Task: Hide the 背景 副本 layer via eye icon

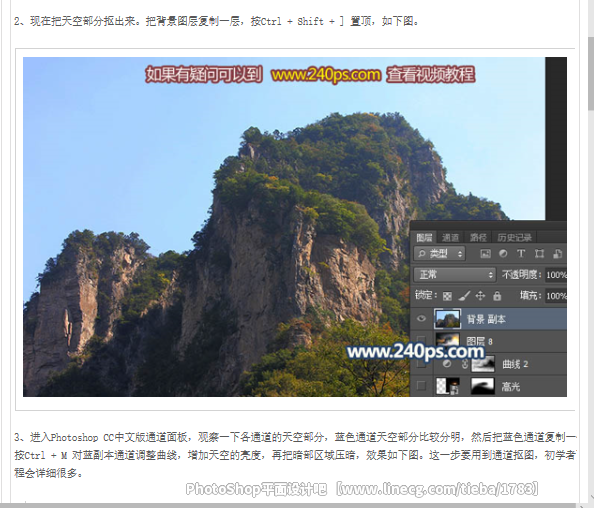Action: pyautogui.click(x=421, y=319)
